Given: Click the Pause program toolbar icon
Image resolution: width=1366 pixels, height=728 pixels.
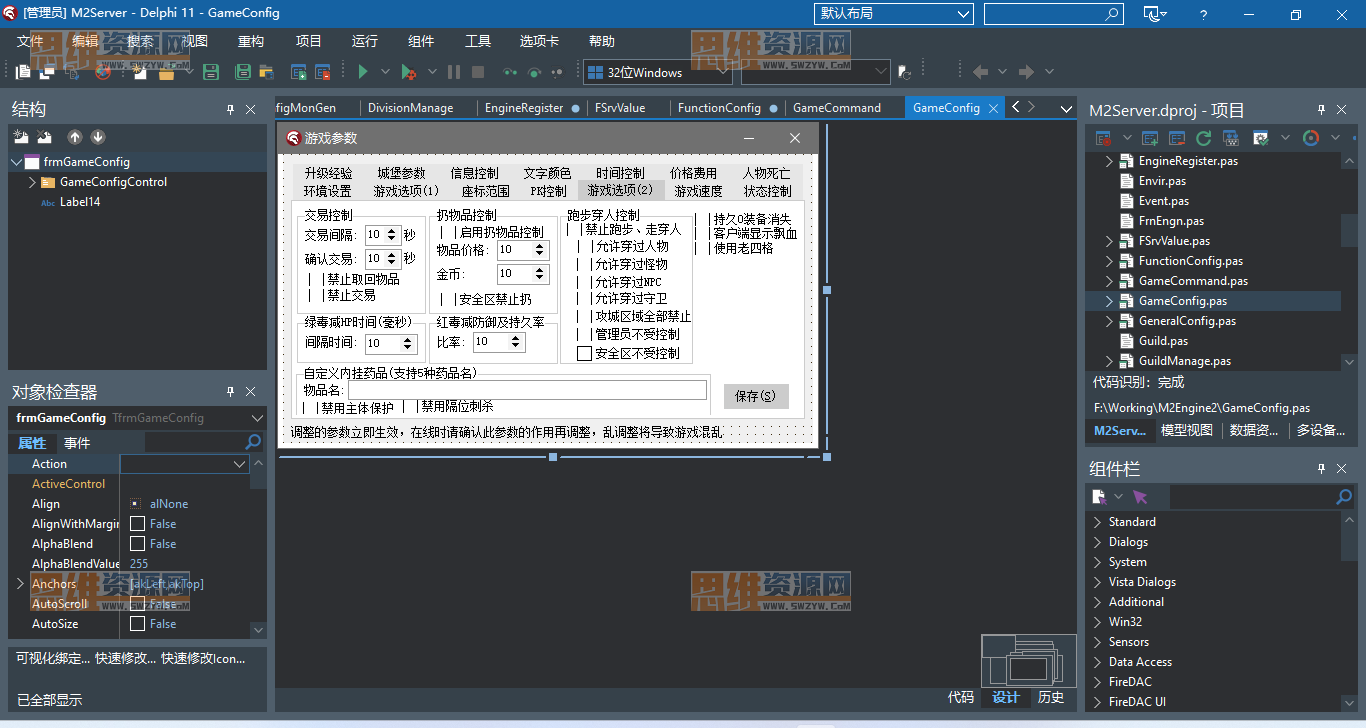Looking at the screenshot, I should tap(454, 72).
